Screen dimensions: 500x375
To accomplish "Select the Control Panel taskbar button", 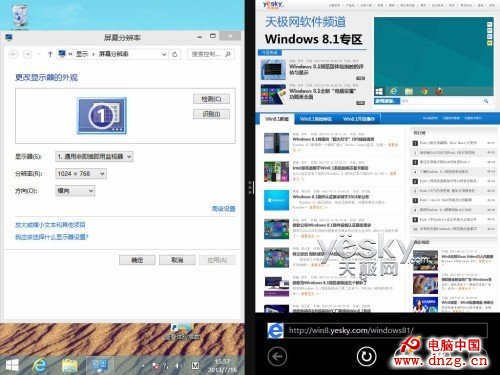I will coord(99,366).
